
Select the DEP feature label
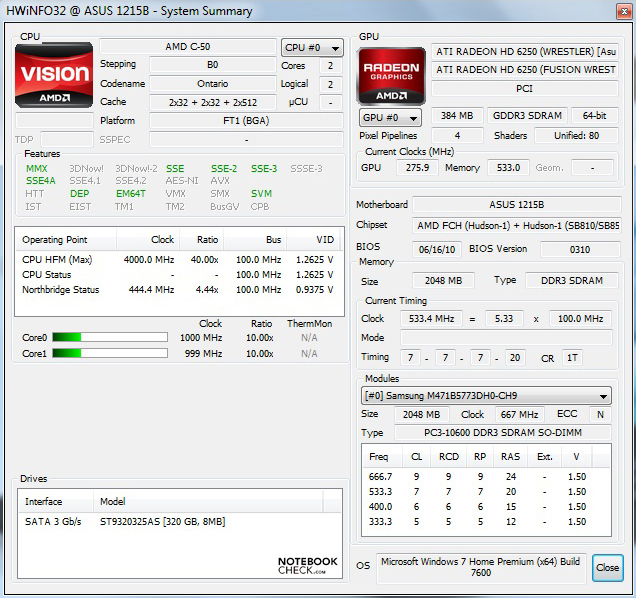(x=80, y=194)
